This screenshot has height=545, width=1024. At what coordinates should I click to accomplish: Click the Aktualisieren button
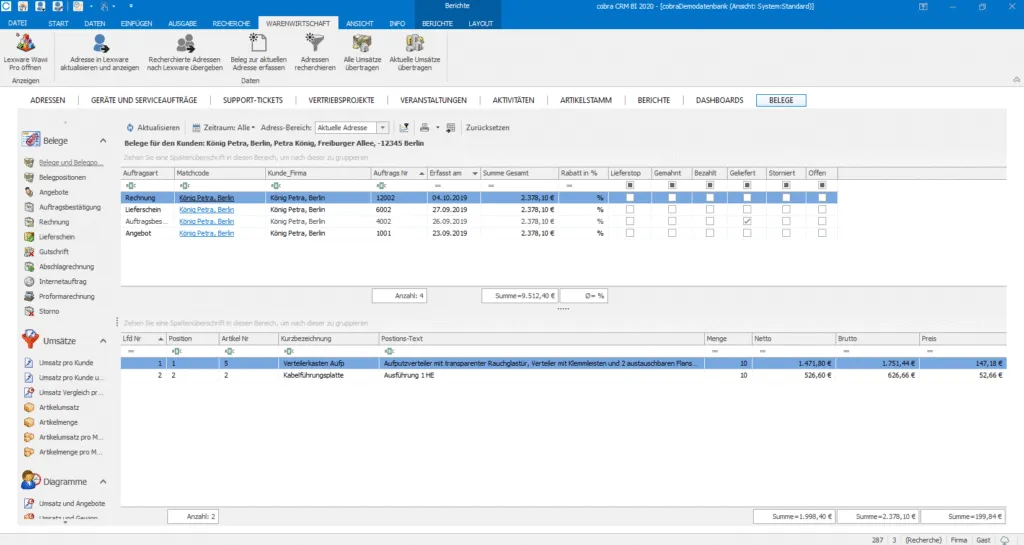(x=153, y=128)
